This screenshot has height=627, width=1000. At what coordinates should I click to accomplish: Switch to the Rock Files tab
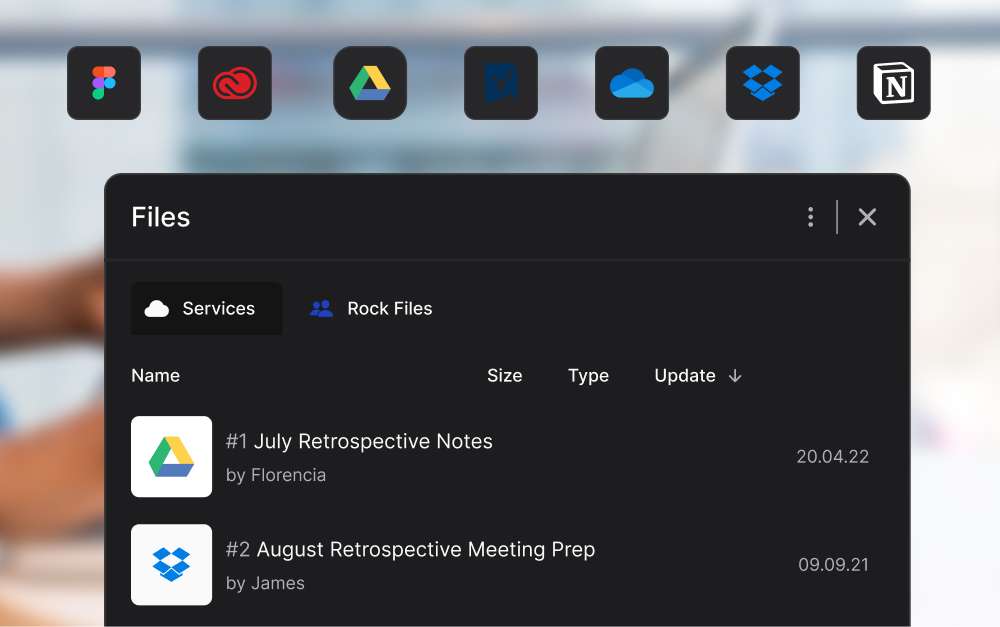tap(389, 309)
